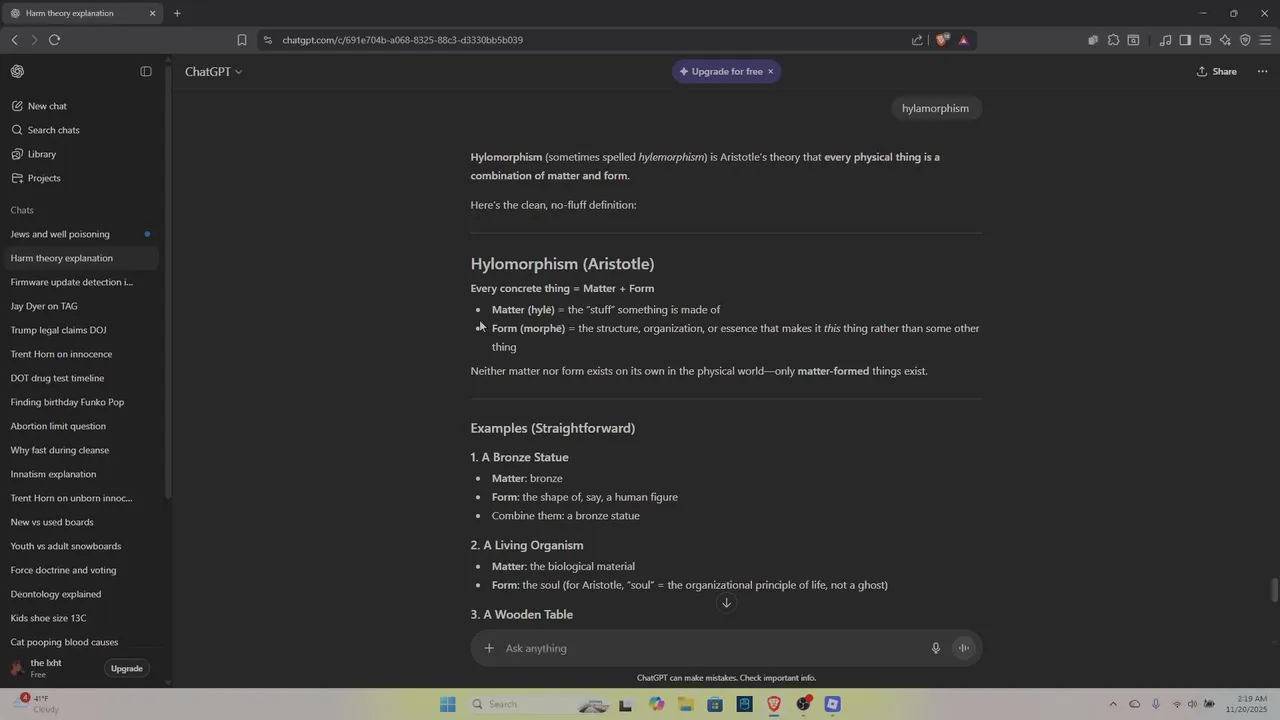This screenshot has width=1280, height=720.
Task: Open the 'Innatism explanation' chat
Action: coord(80,474)
